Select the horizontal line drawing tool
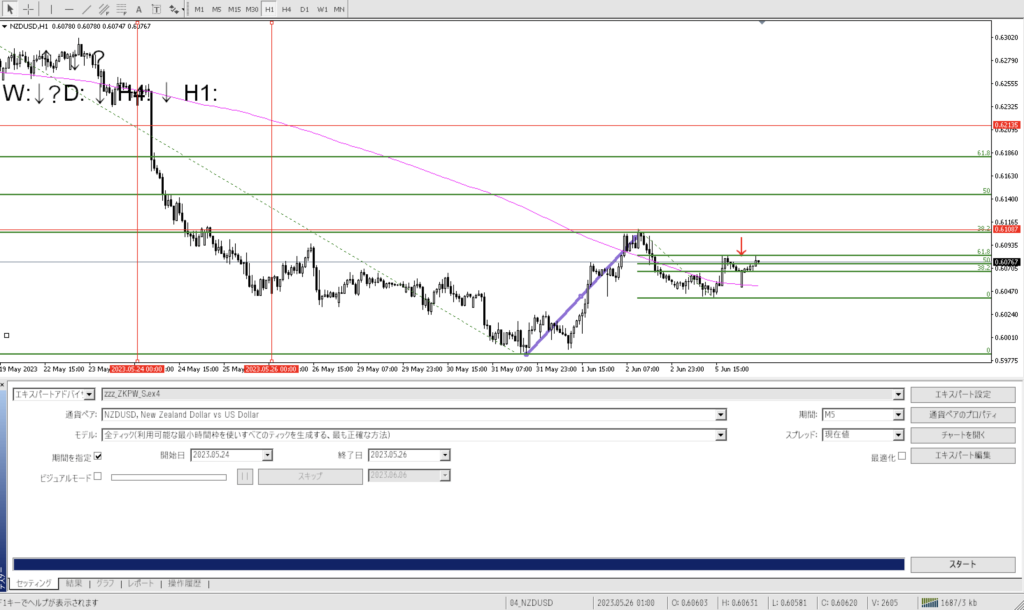 click(71, 9)
